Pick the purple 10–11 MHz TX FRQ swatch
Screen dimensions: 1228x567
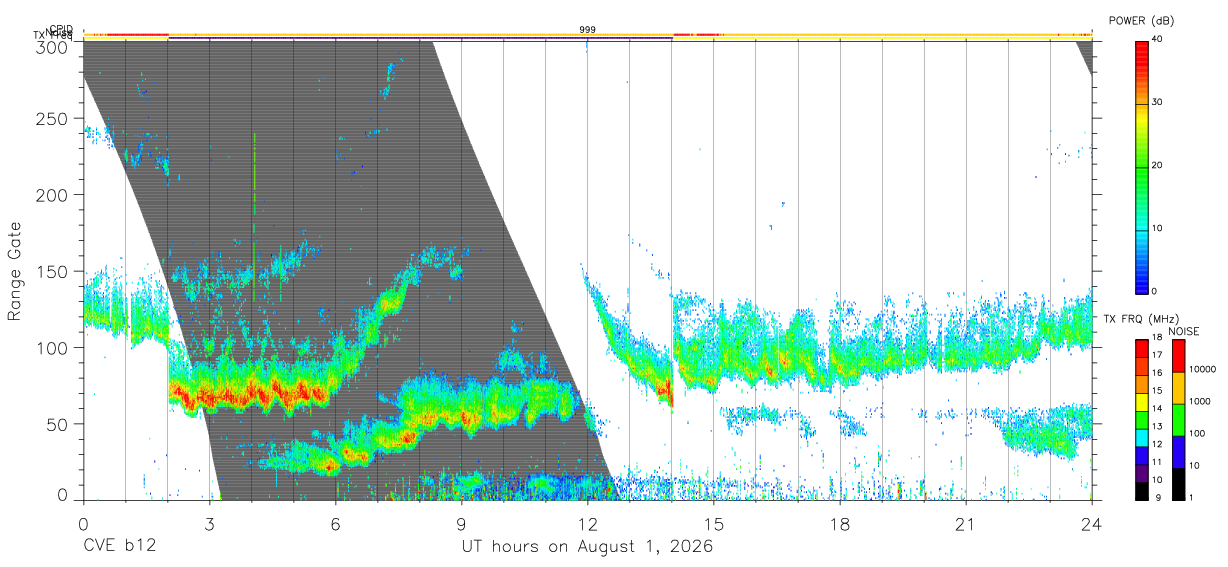click(x=1141, y=471)
